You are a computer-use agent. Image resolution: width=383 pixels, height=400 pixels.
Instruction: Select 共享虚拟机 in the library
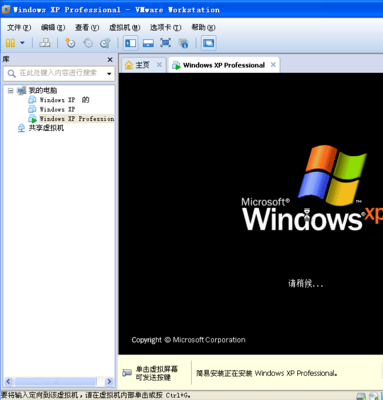pos(46,128)
